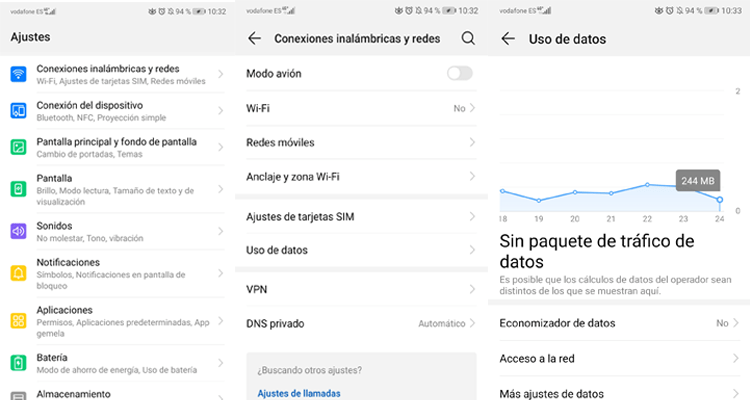750x400 pixels.
Task: Open the Pantalla settings entry
Action: [117, 189]
